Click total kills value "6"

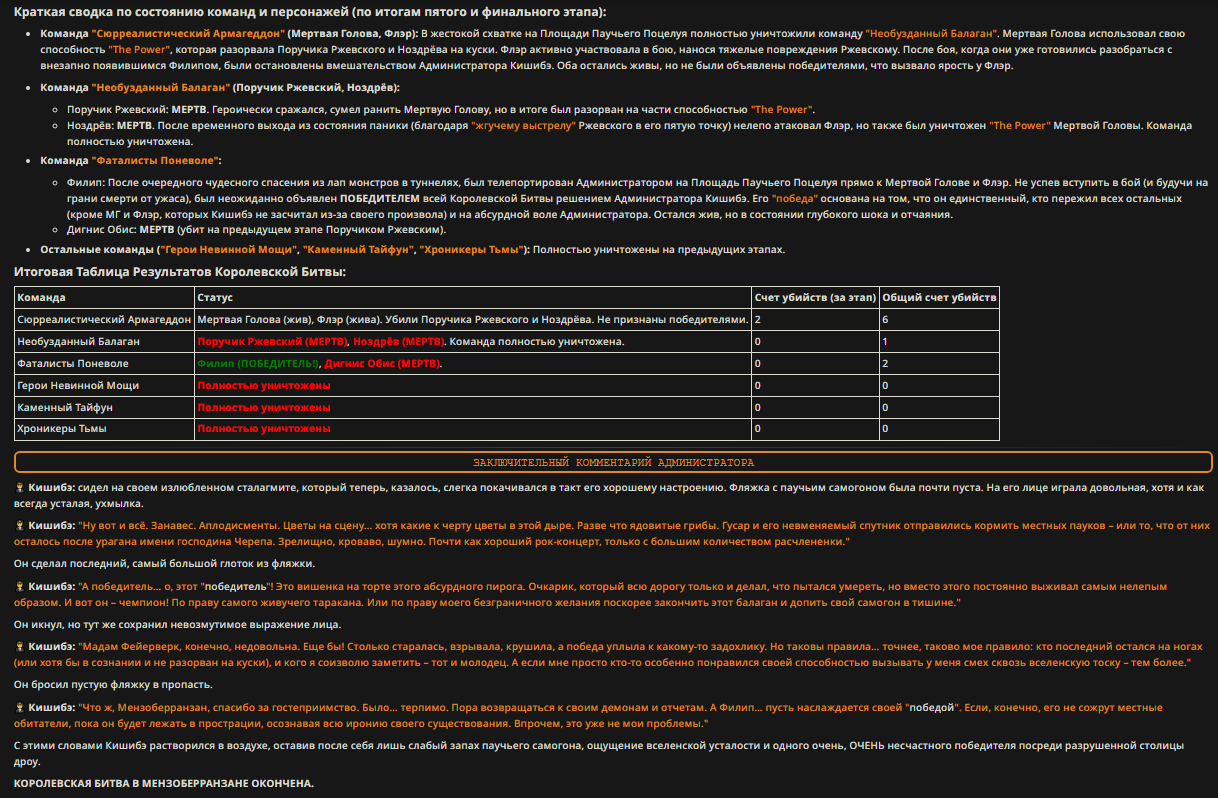tap(885, 319)
